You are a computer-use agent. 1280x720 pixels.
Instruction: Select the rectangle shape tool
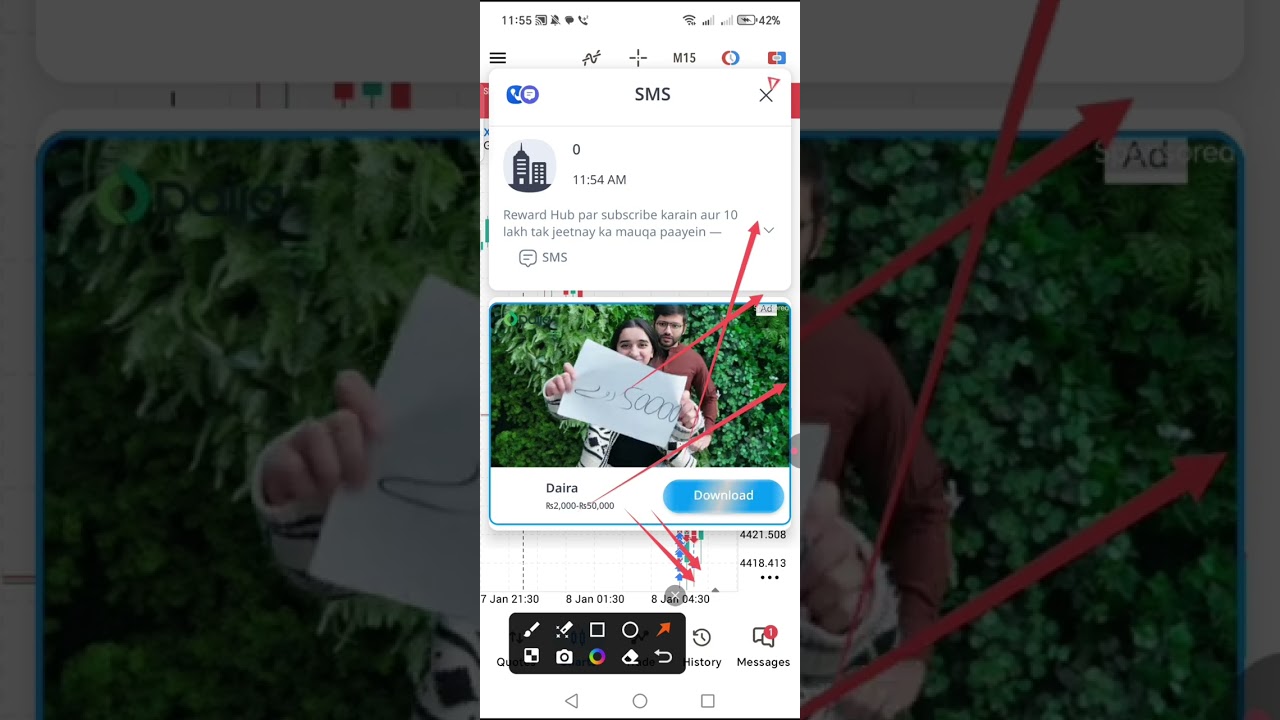coord(597,630)
